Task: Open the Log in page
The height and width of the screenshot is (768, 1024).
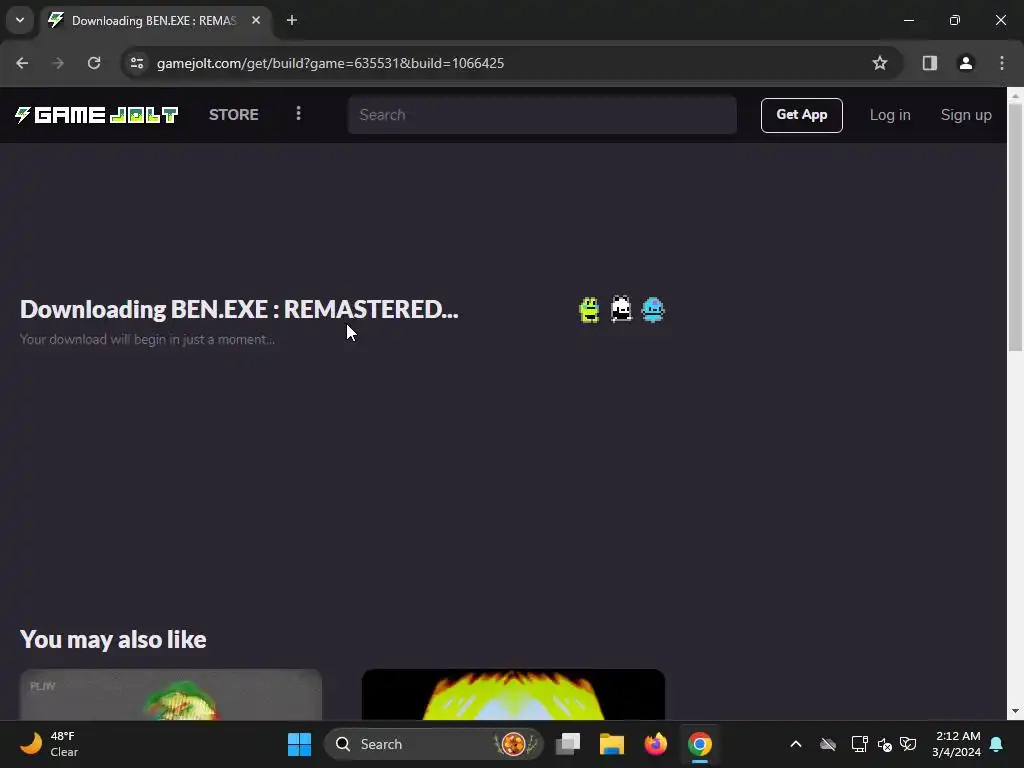Action: tap(889, 115)
